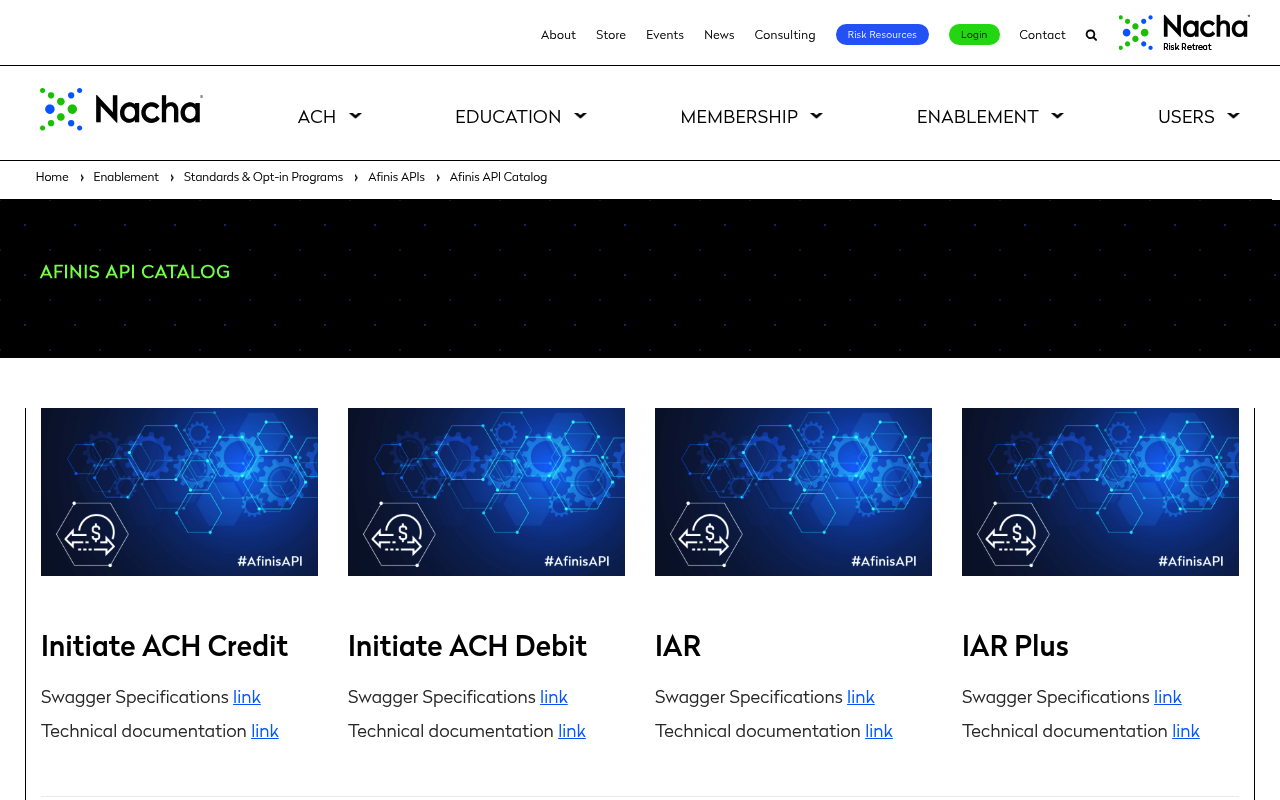Click the Initiate ACH Credit thumbnail image
This screenshot has height=800, width=1280.
tap(179, 492)
